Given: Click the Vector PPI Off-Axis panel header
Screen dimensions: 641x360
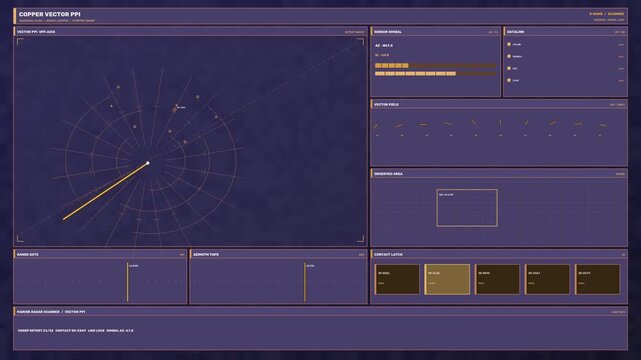Looking at the screenshot, I should (190, 31).
